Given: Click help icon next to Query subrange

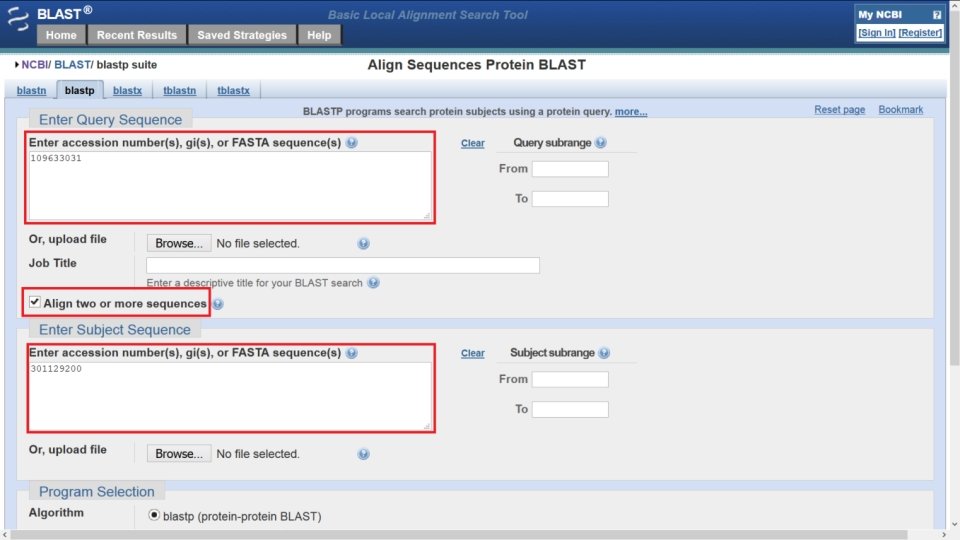Looking at the screenshot, I should 601,143.
